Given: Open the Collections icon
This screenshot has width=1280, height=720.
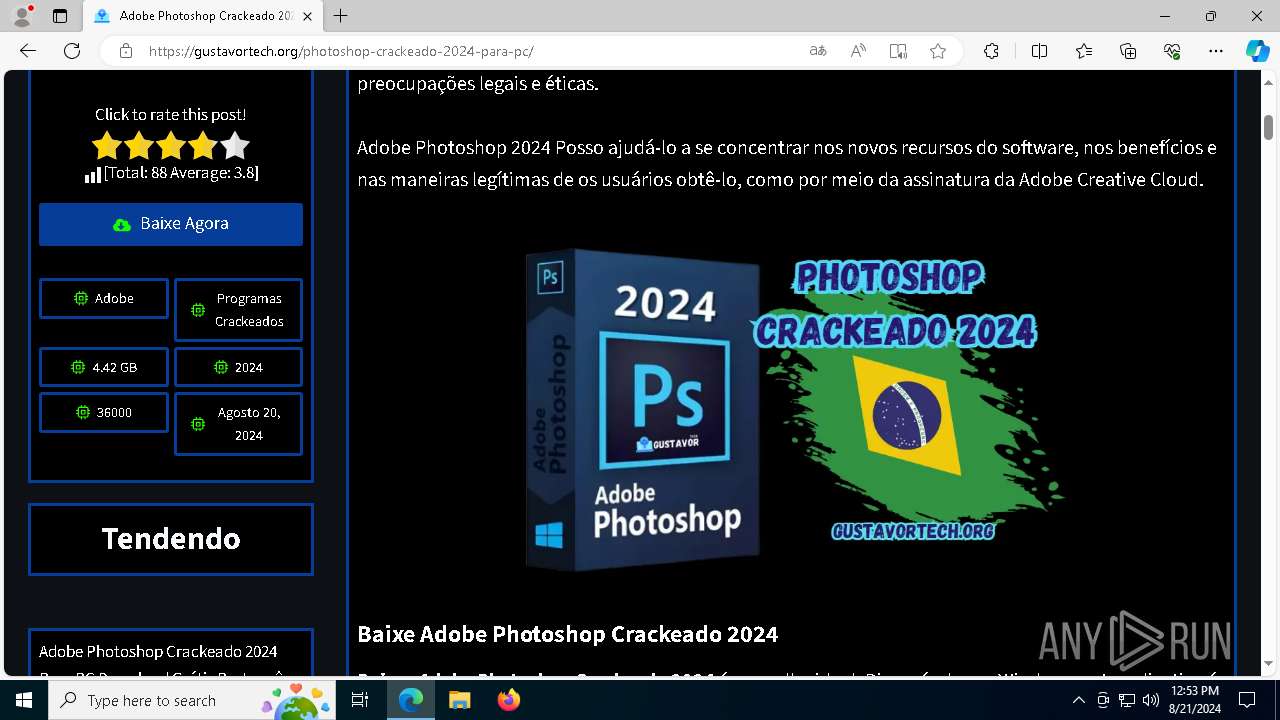Looking at the screenshot, I should point(1128,51).
